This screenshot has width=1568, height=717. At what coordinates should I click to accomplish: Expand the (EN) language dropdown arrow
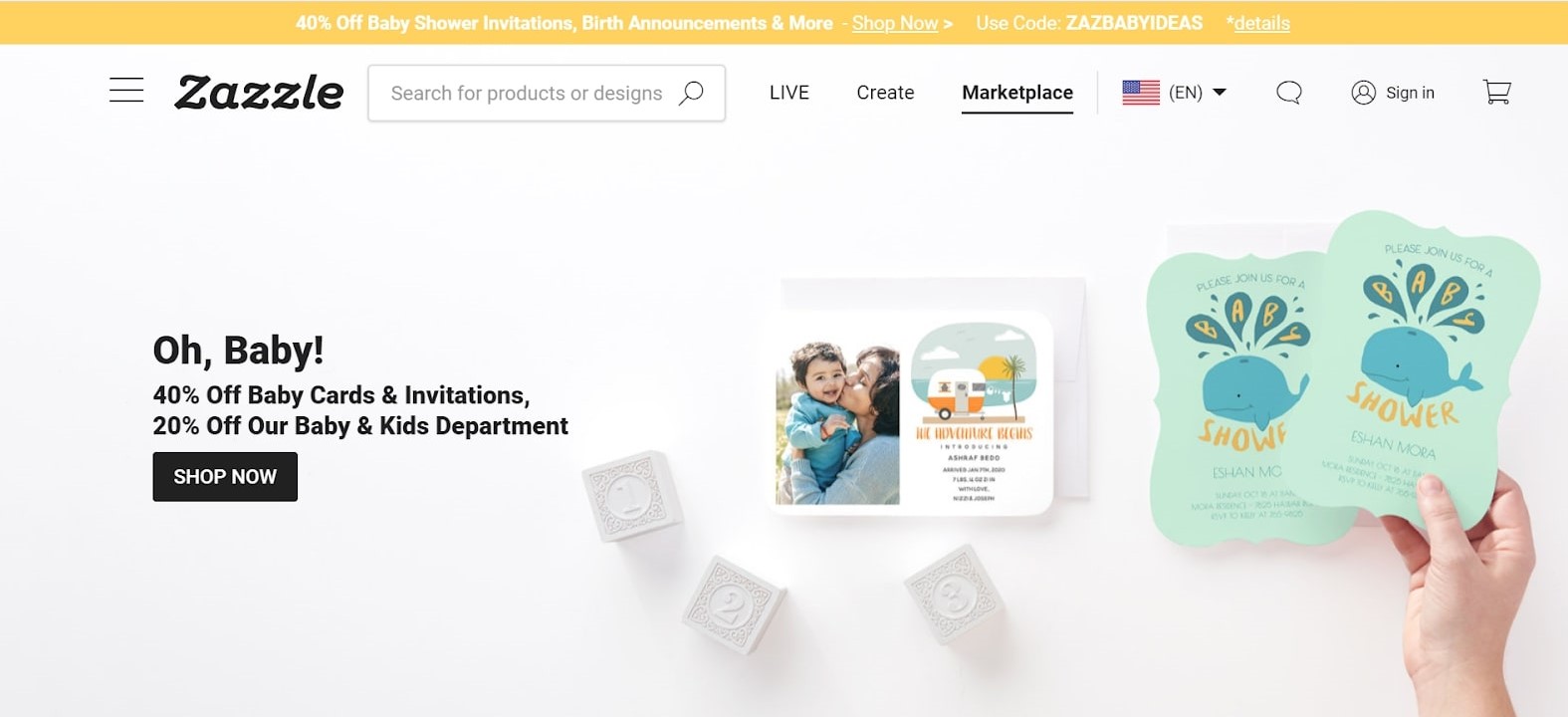point(1220,93)
